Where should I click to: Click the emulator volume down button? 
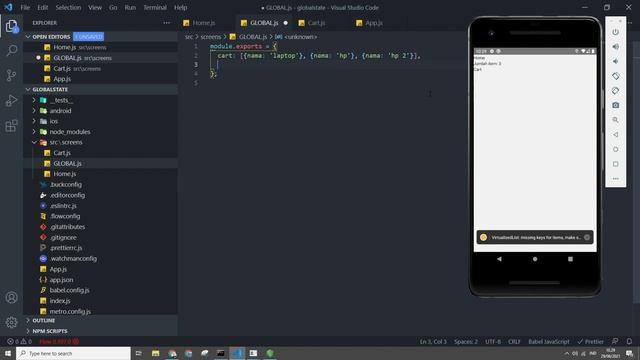click(x=616, y=62)
